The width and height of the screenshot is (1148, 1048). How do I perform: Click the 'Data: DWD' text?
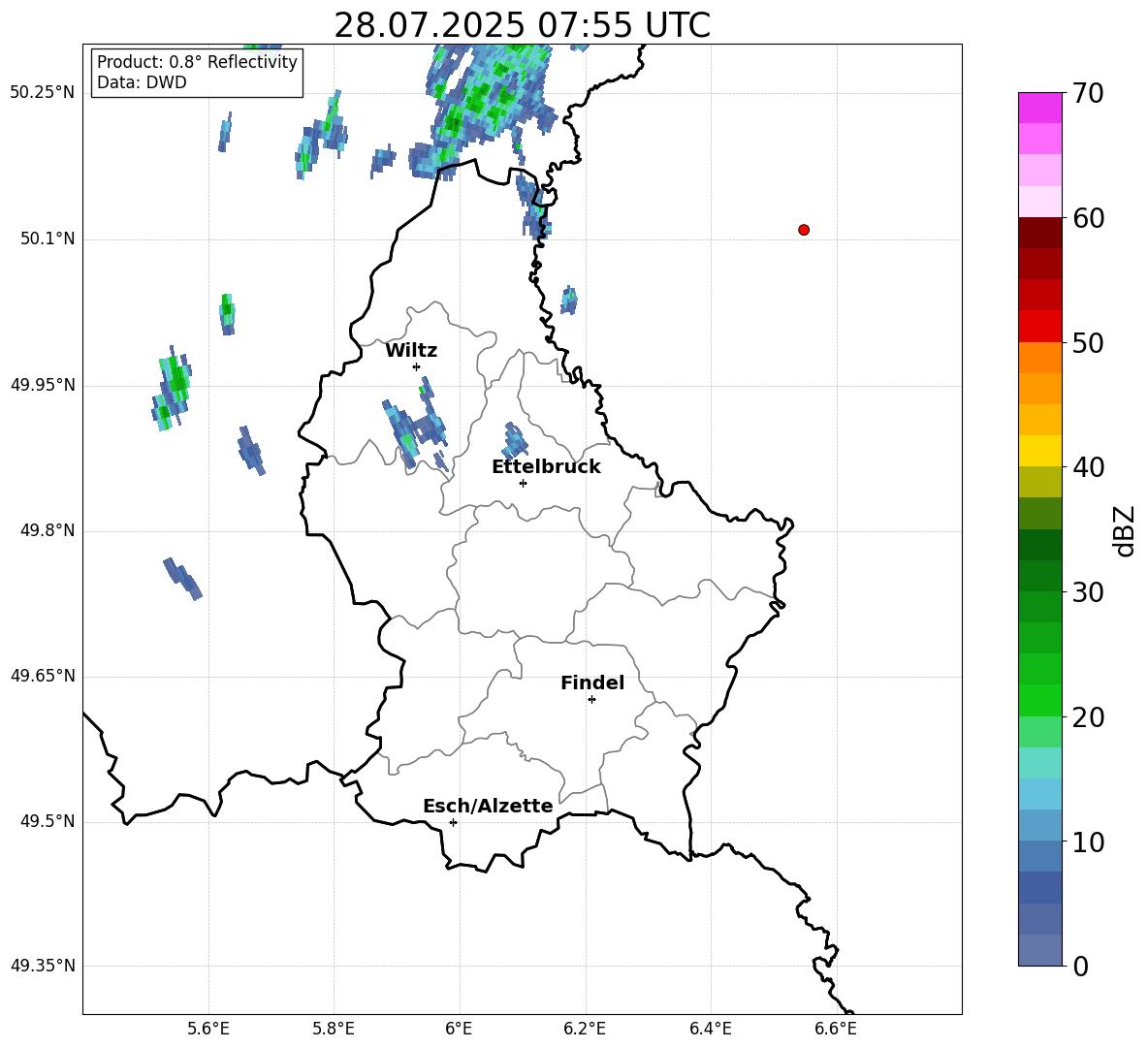(142, 82)
